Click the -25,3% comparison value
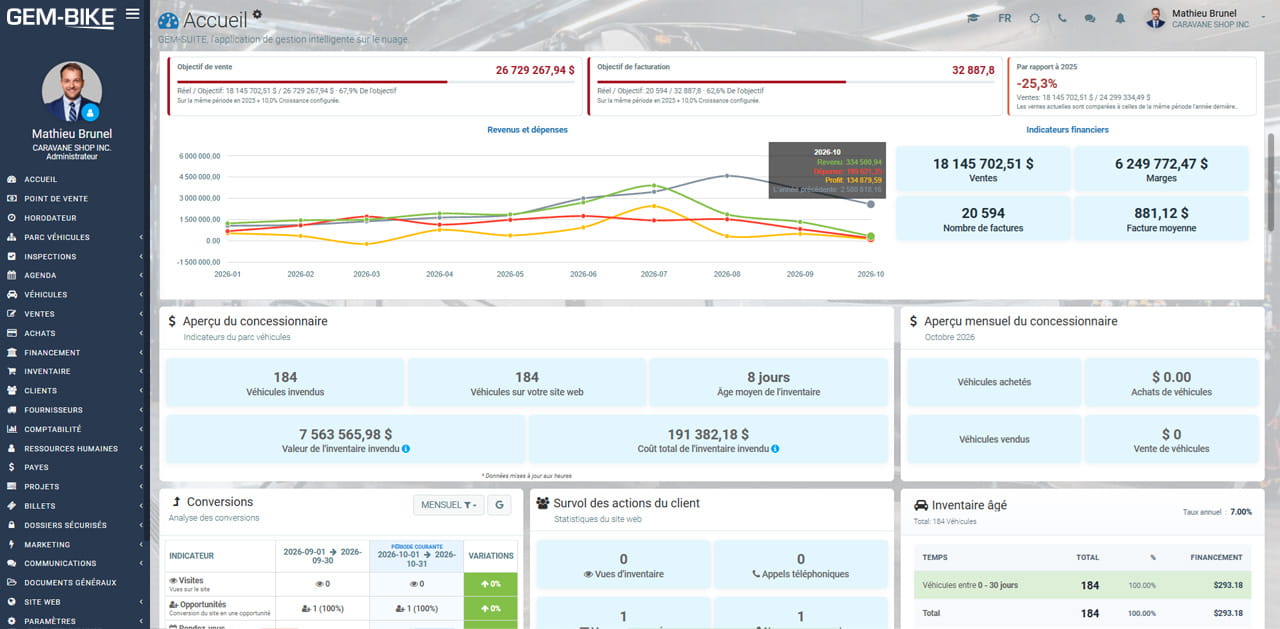The height and width of the screenshot is (629, 1280). (x=1037, y=83)
